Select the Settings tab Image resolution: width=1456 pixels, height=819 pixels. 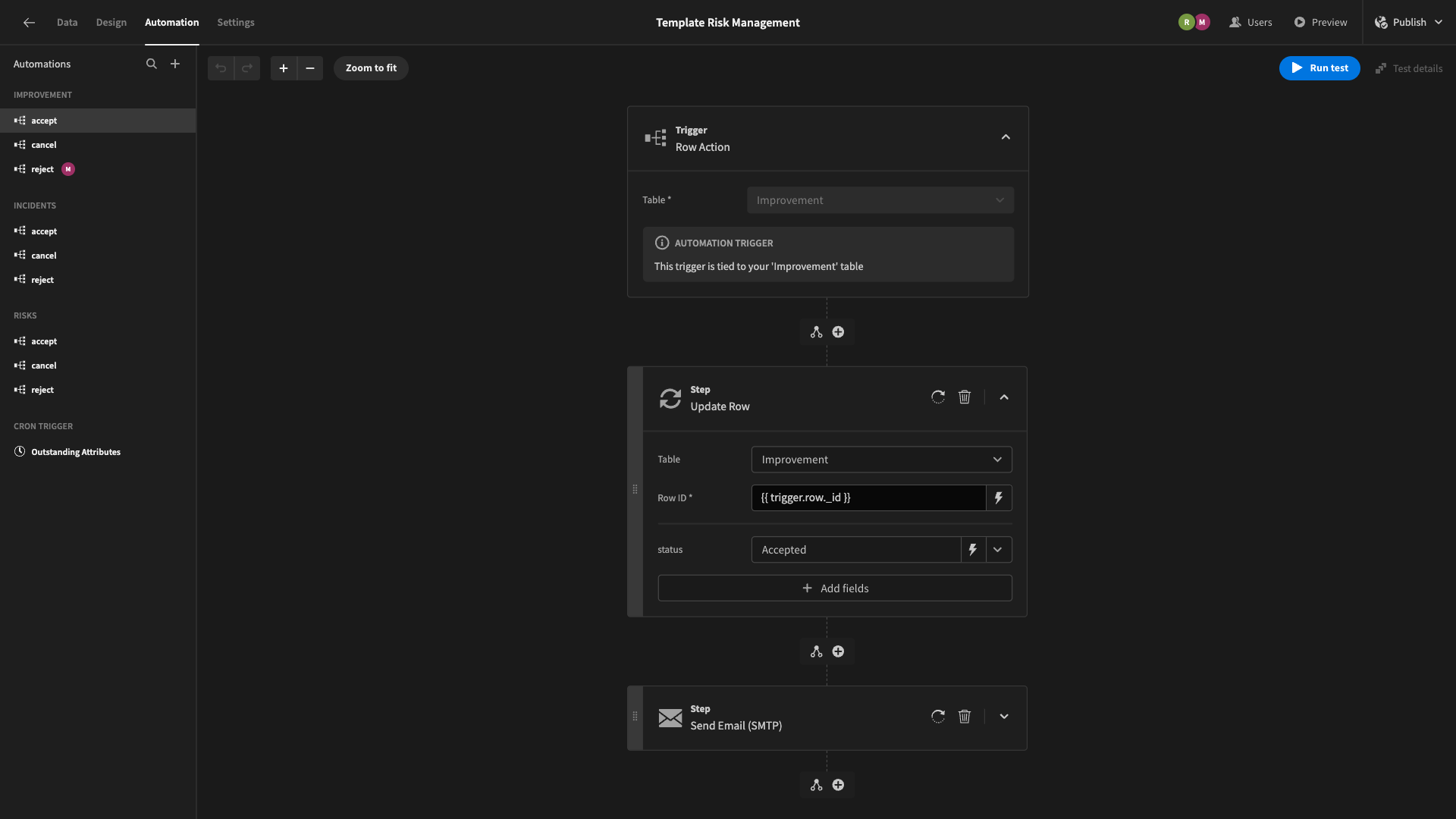click(236, 22)
